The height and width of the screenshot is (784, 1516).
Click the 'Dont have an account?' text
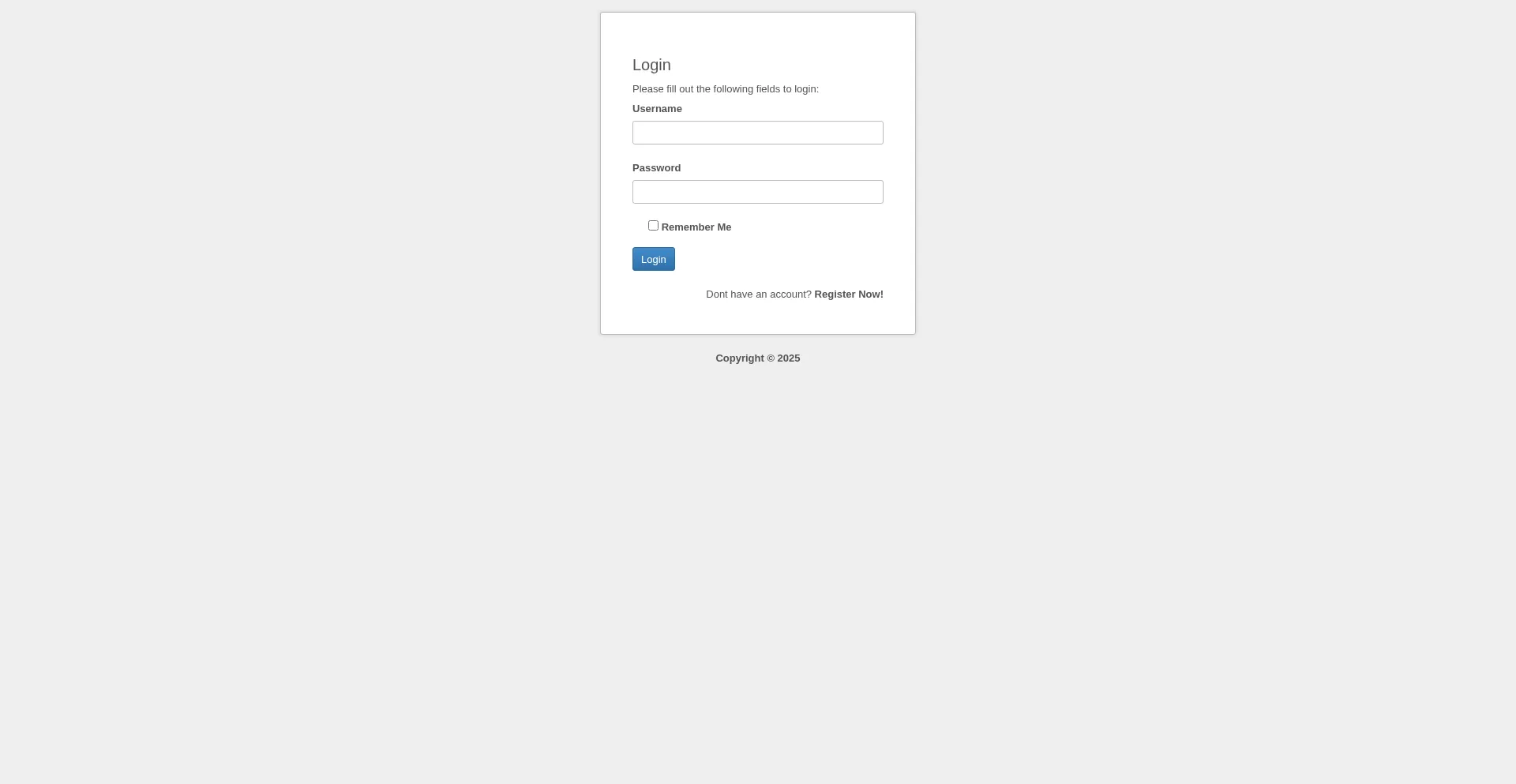[x=759, y=294]
